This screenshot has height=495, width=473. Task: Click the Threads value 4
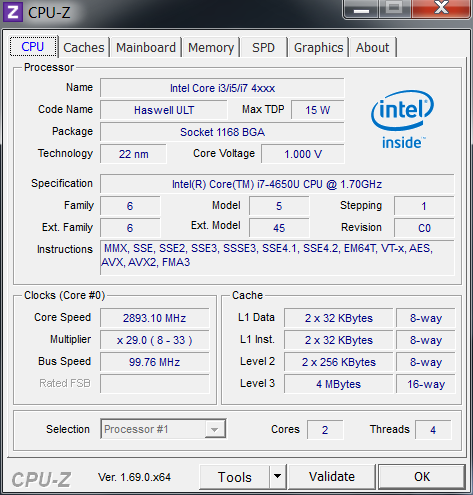click(x=433, y=430)
